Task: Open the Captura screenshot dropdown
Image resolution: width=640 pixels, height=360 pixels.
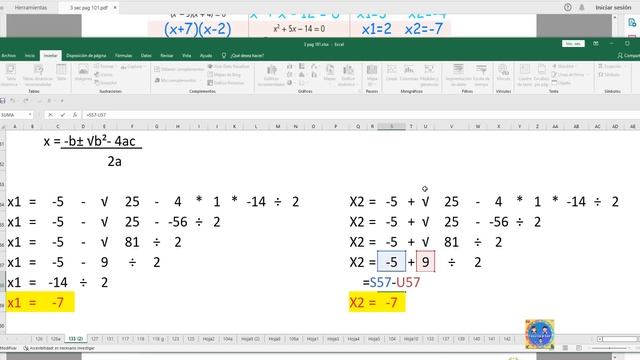Action: 133,67
